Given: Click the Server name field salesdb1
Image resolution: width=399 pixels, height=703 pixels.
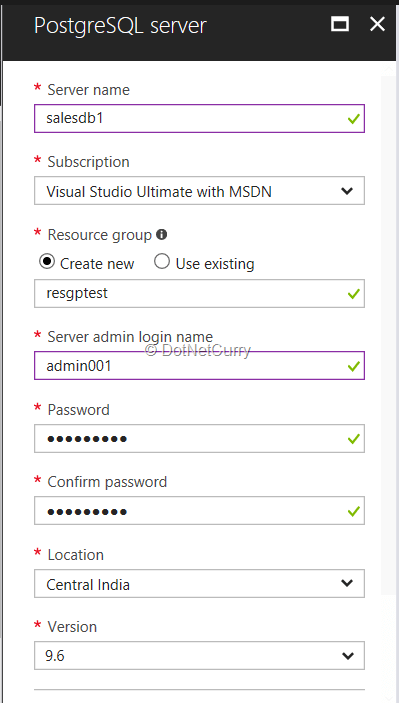Looking at the screenshot, I should pyautogui.click(x=200, y=118).
